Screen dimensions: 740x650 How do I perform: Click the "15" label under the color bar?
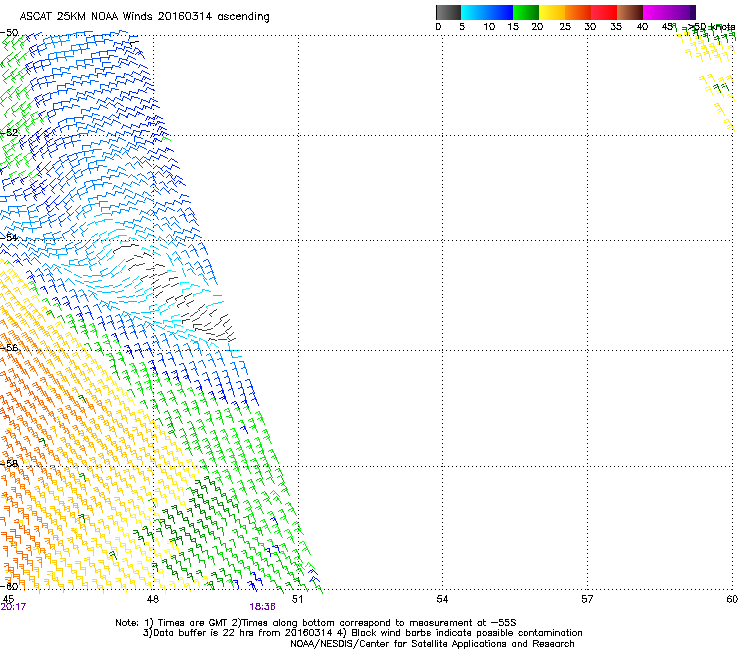(513, 27)
